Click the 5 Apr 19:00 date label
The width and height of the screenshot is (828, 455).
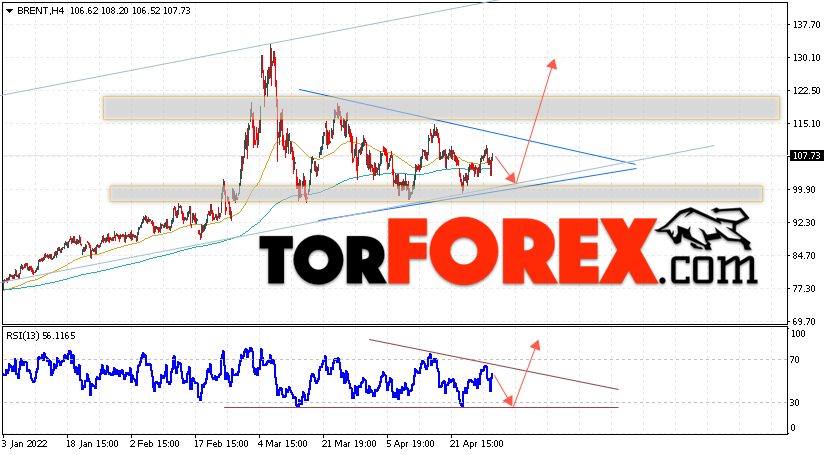click(411, 444)
